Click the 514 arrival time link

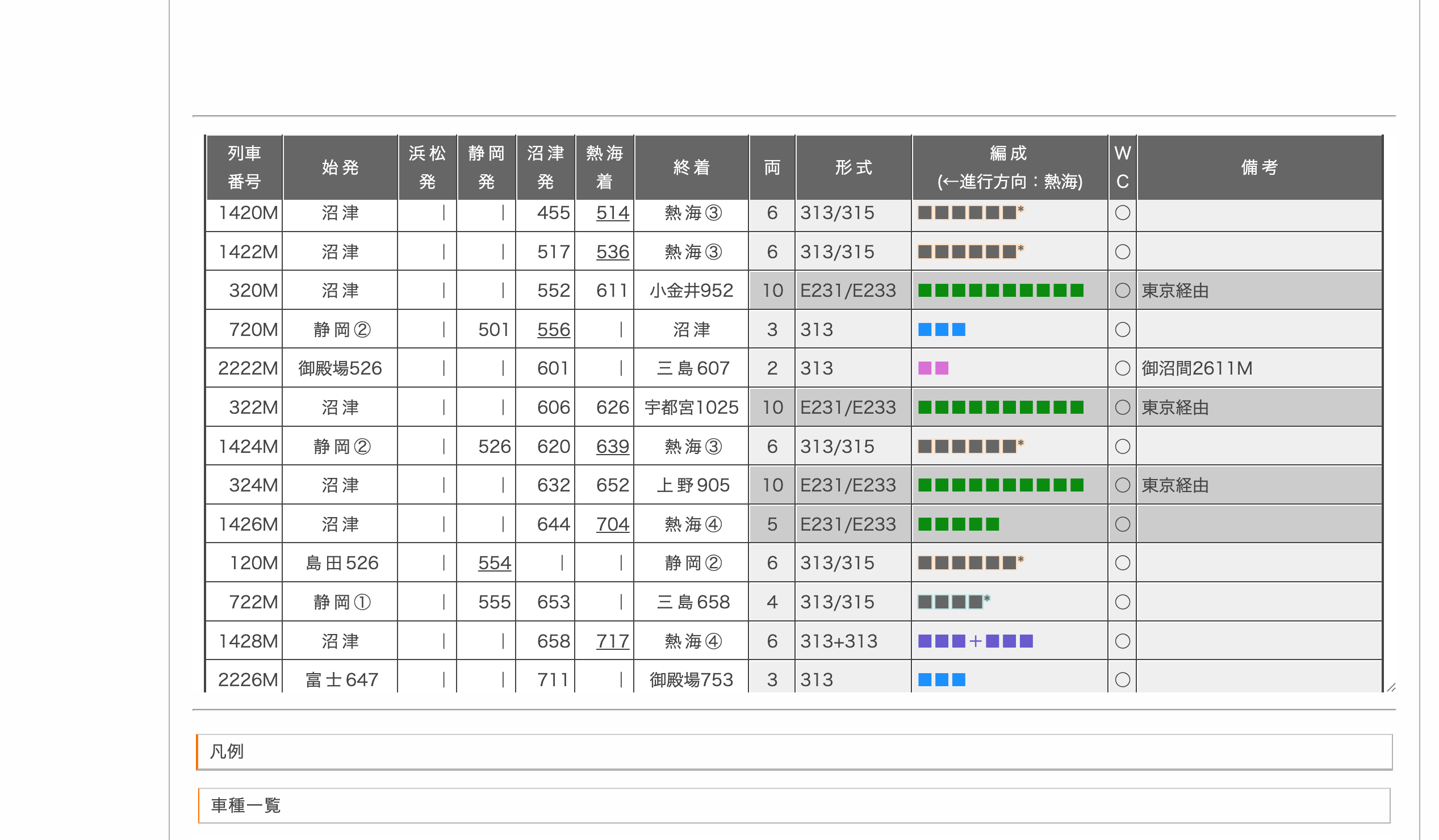612,213
